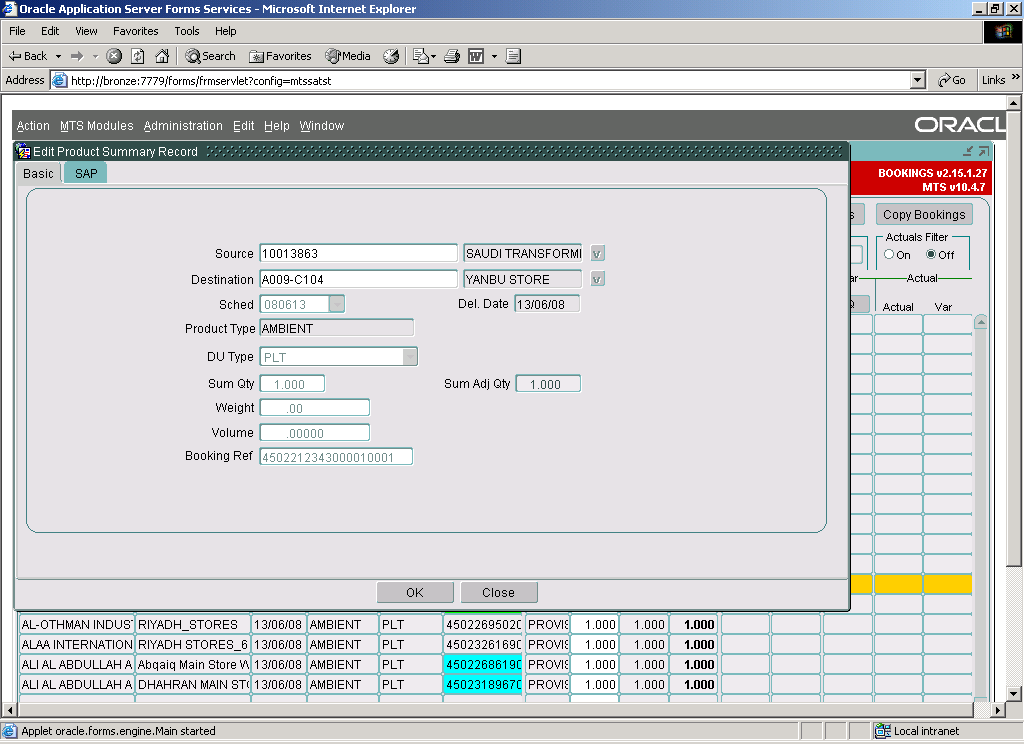Go to the Home page icon
The width and height of the screenshot is (1024, 744).
pos(162,56)
